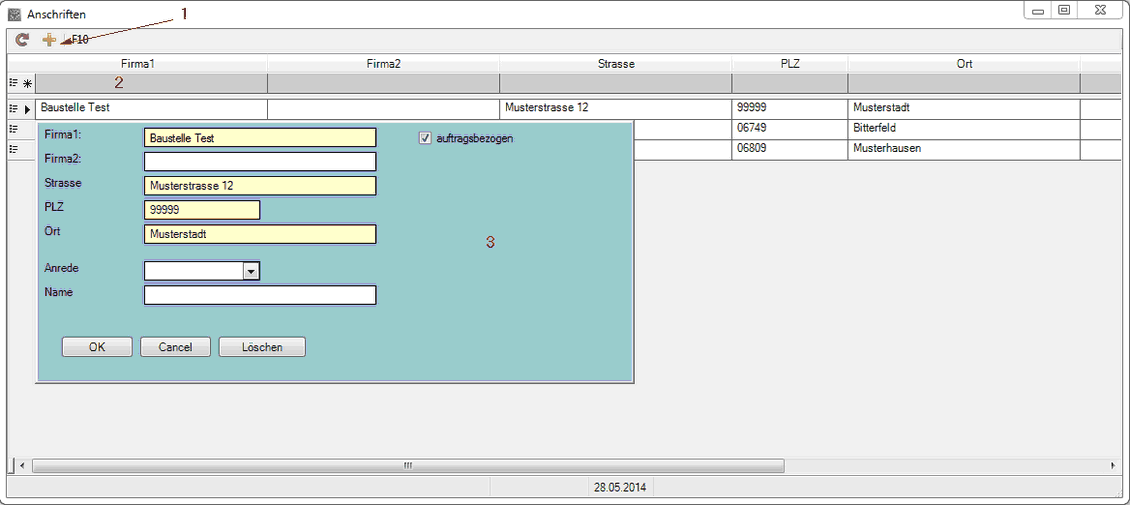Viewport: 1130px width, 505px height.
Task: Click the Cancel button
Action: click(x=175, y=347)
